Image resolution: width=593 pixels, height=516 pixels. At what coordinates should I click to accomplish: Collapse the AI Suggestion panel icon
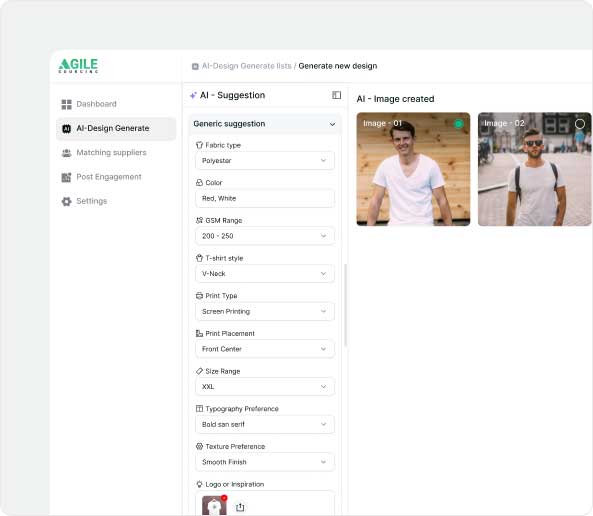[x=336, y=95]
